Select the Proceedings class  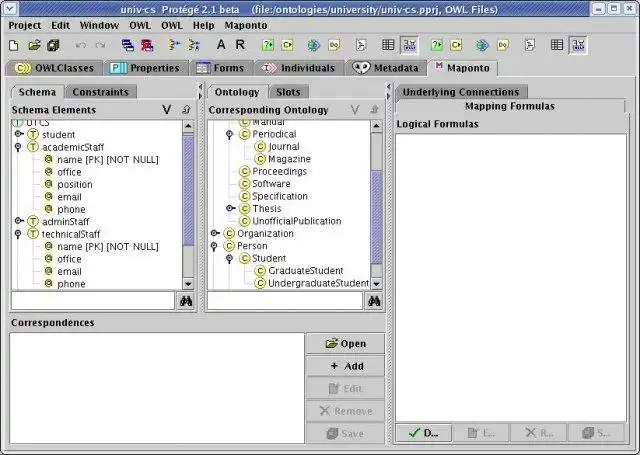279,171
